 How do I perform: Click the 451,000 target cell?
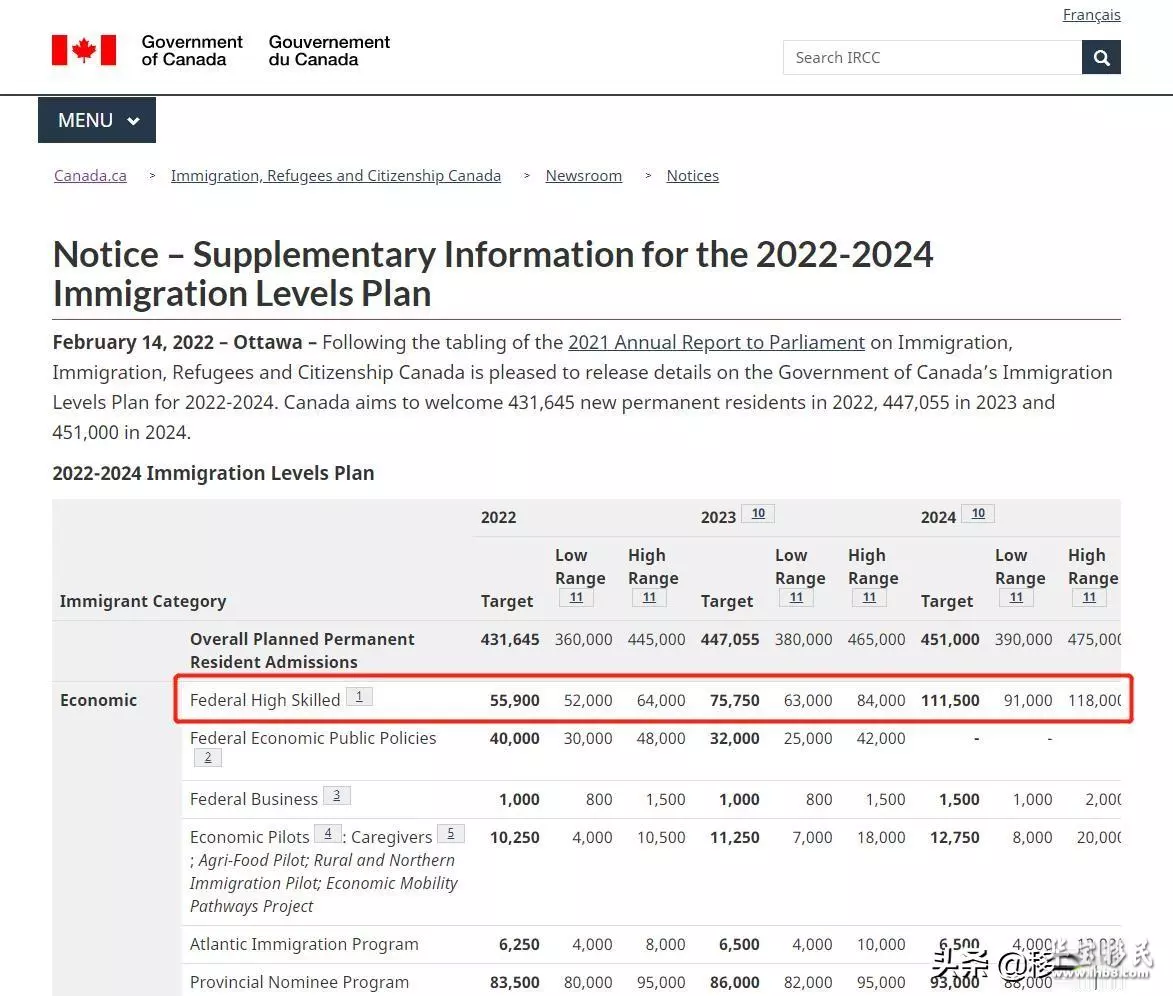pyautogui.click(x=949, y=640)
